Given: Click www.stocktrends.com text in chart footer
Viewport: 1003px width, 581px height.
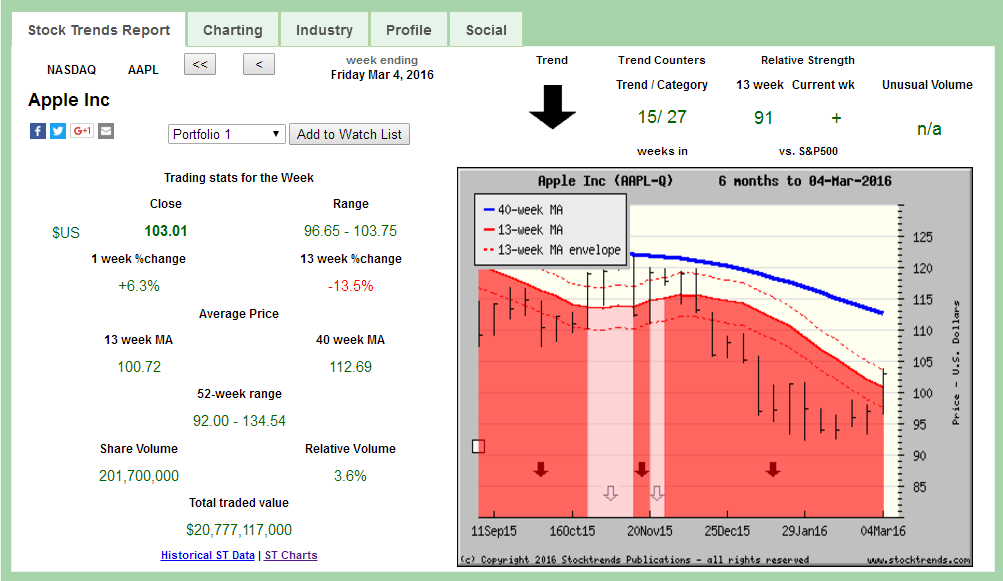Looking at the screenshot, I should 919,560.
